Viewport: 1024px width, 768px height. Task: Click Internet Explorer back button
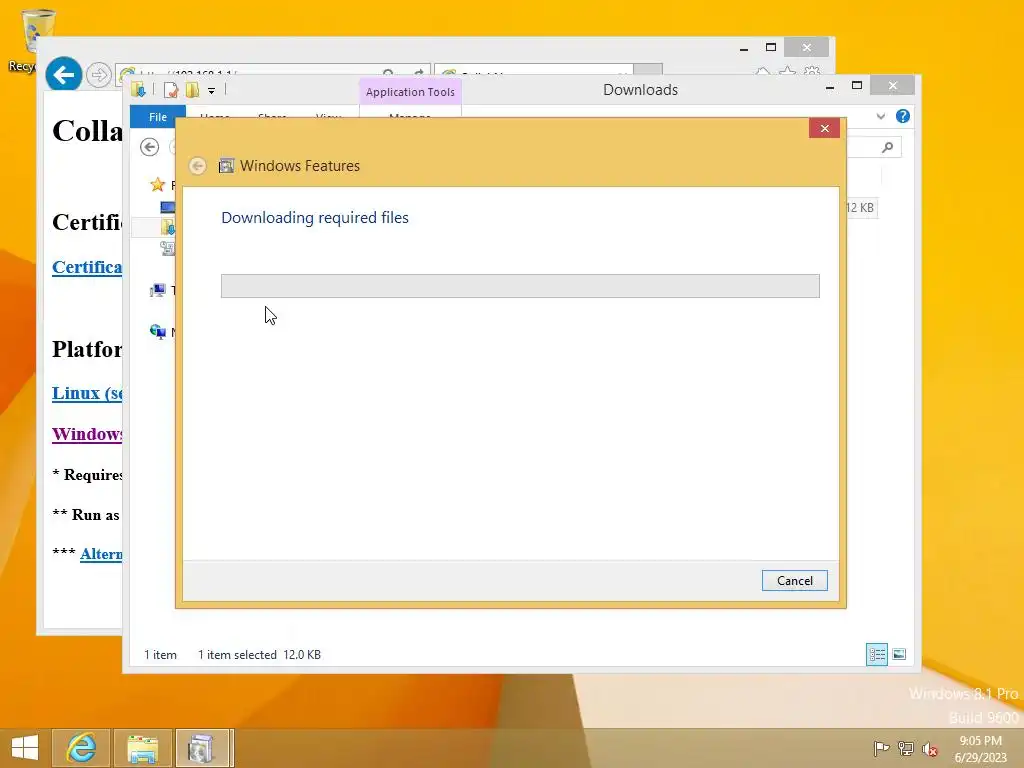(x=63, y=75)
